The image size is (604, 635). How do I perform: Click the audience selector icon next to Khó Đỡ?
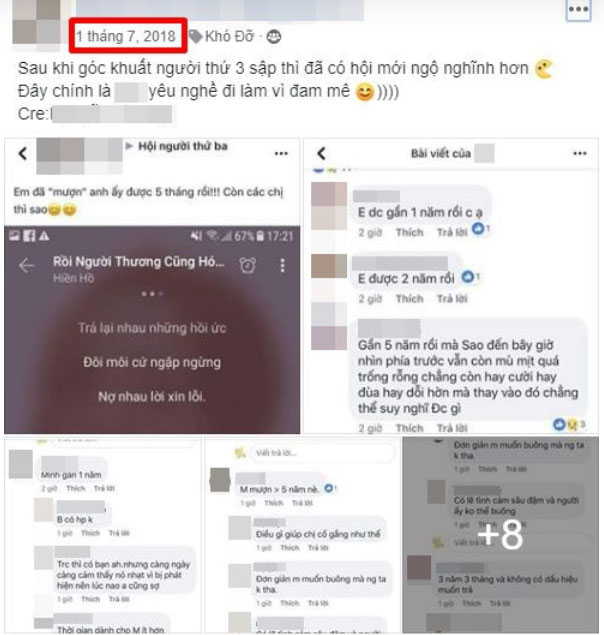click(x=274, y=37)
